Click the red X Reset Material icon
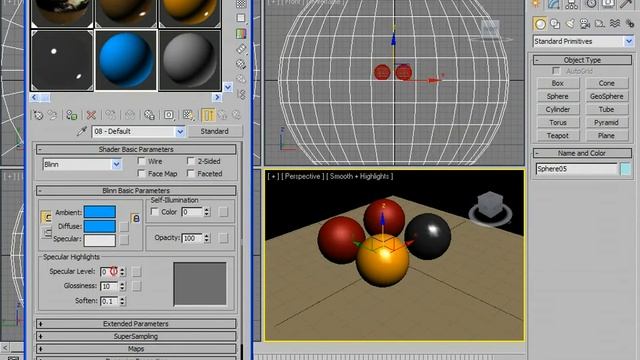Viewport: 640px width, 360px height. click(x=91, y=115)
